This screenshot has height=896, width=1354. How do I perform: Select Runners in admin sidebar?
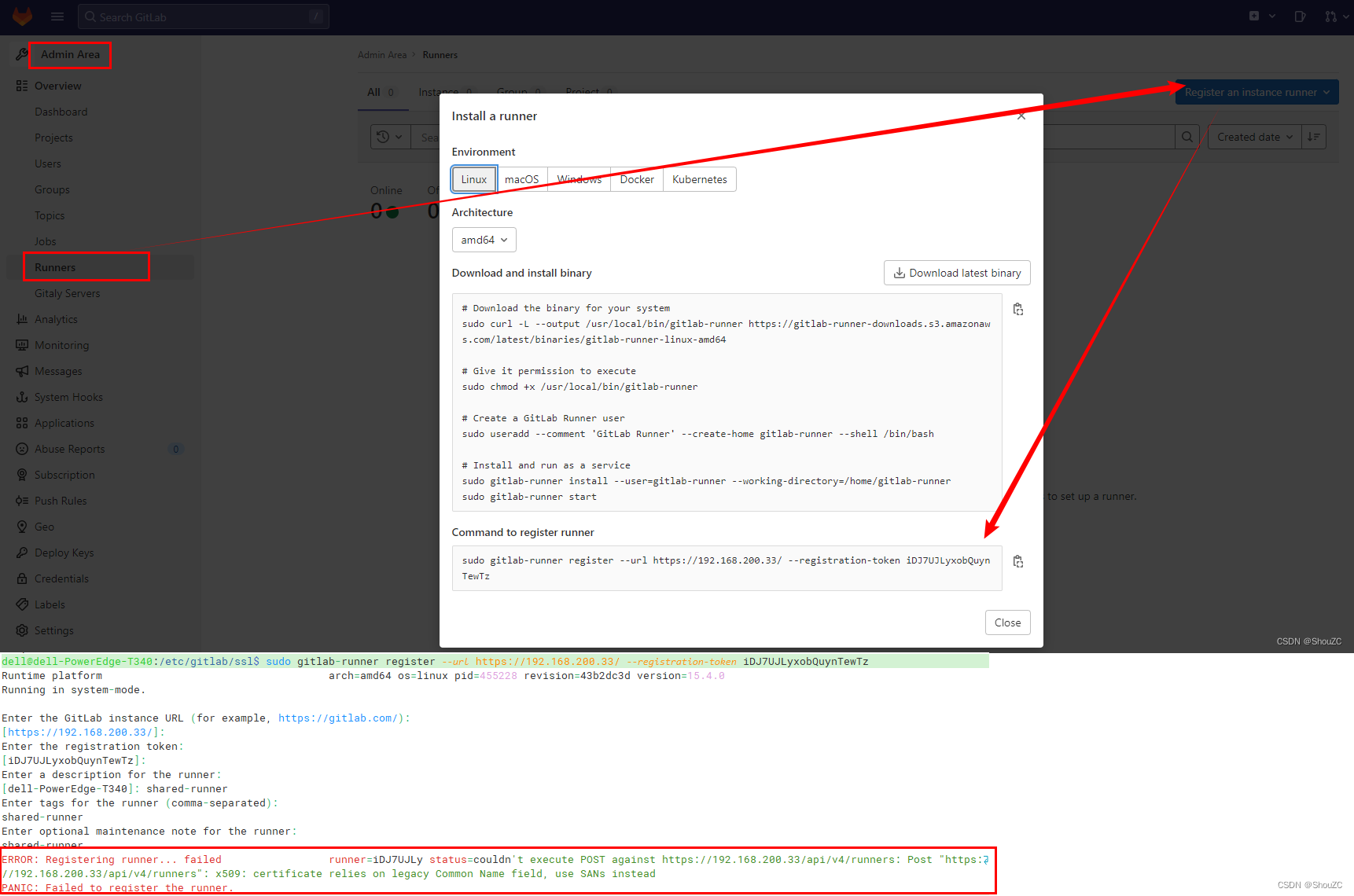pos(55,267)
